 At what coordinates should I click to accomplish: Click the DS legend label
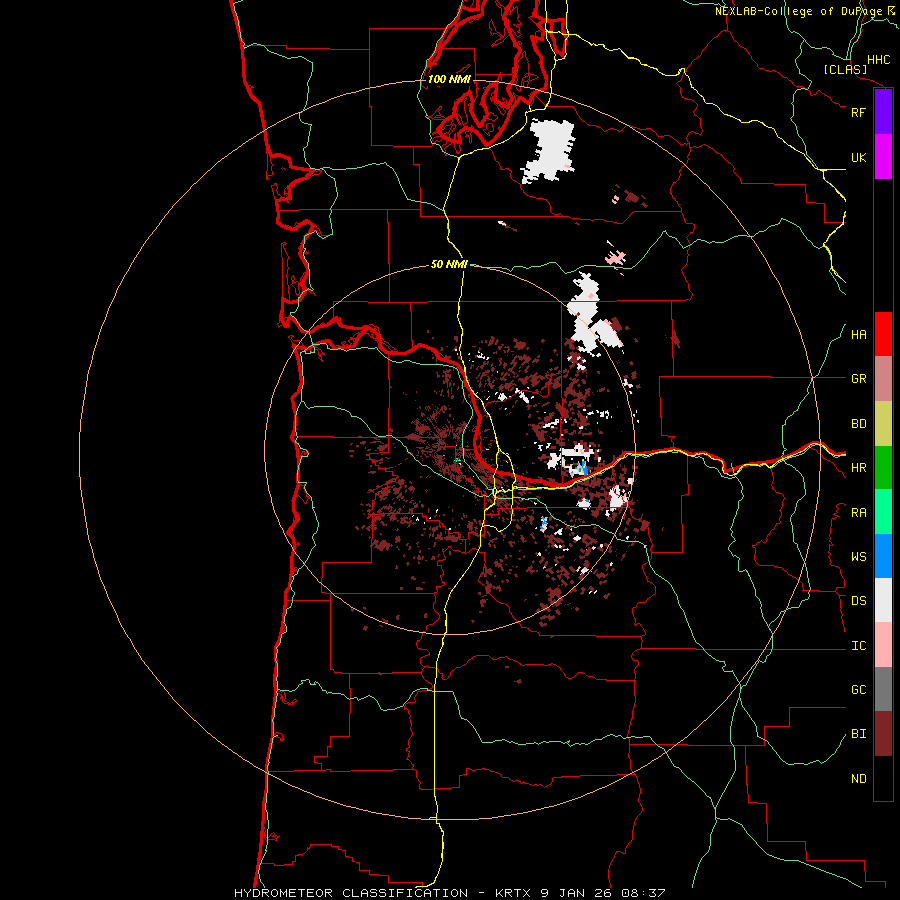tap(858, 601)
